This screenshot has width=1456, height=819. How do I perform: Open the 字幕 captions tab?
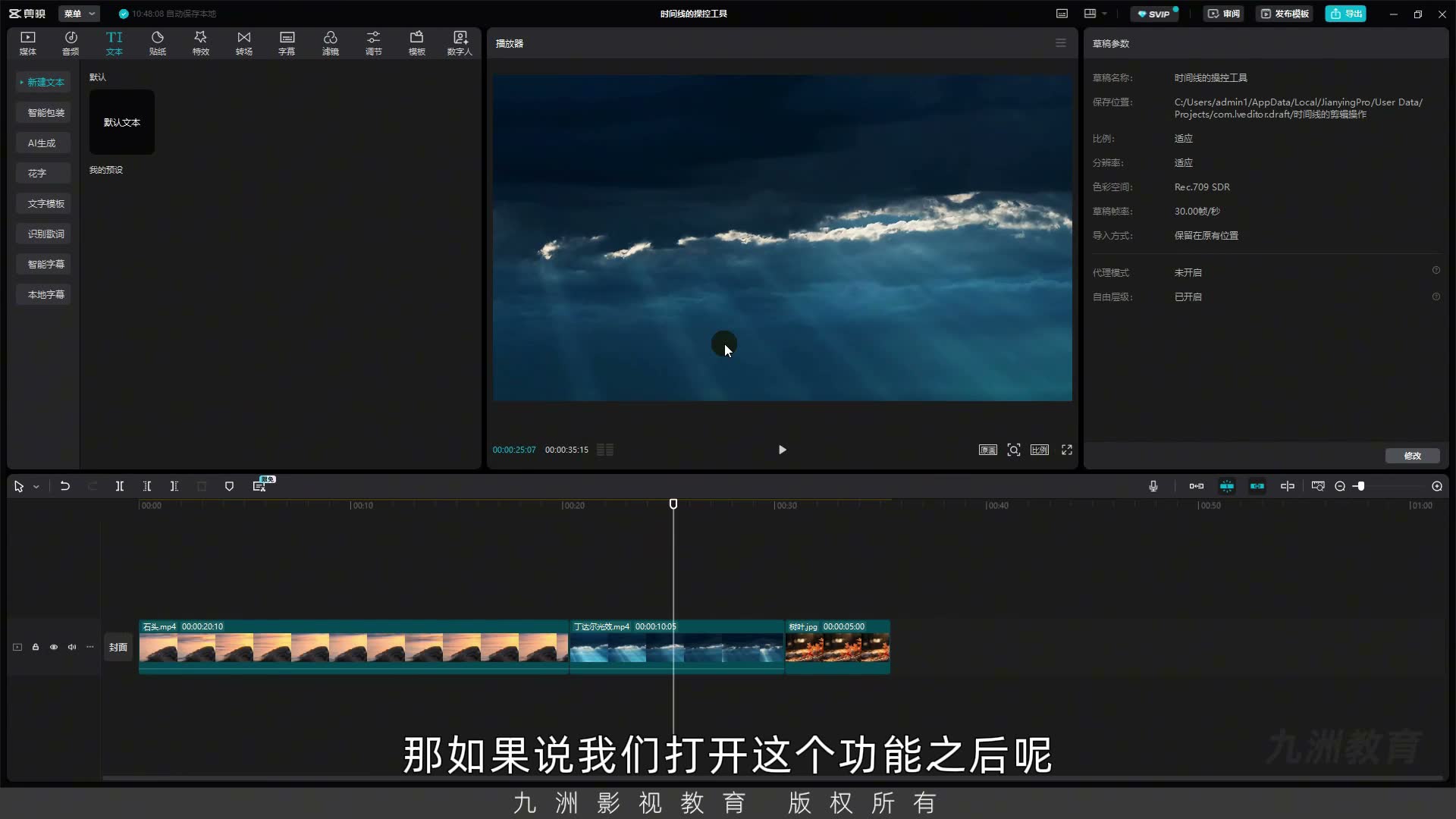287,43
